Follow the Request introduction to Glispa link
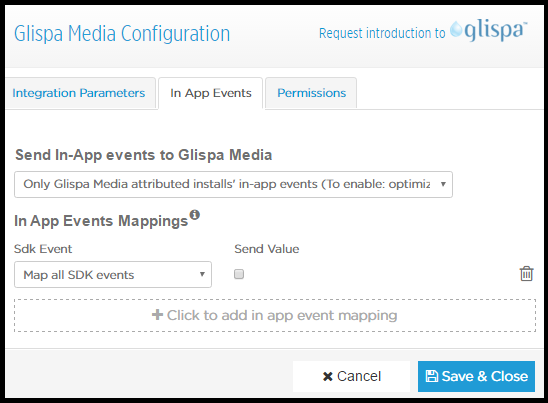The image size is (548, 403). pyautogui.click(x=423, y=32)
